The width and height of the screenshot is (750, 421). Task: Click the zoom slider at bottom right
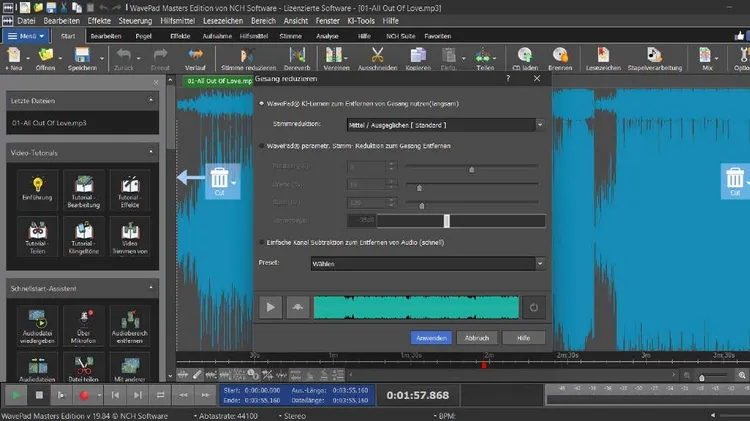tap(700, 377)
